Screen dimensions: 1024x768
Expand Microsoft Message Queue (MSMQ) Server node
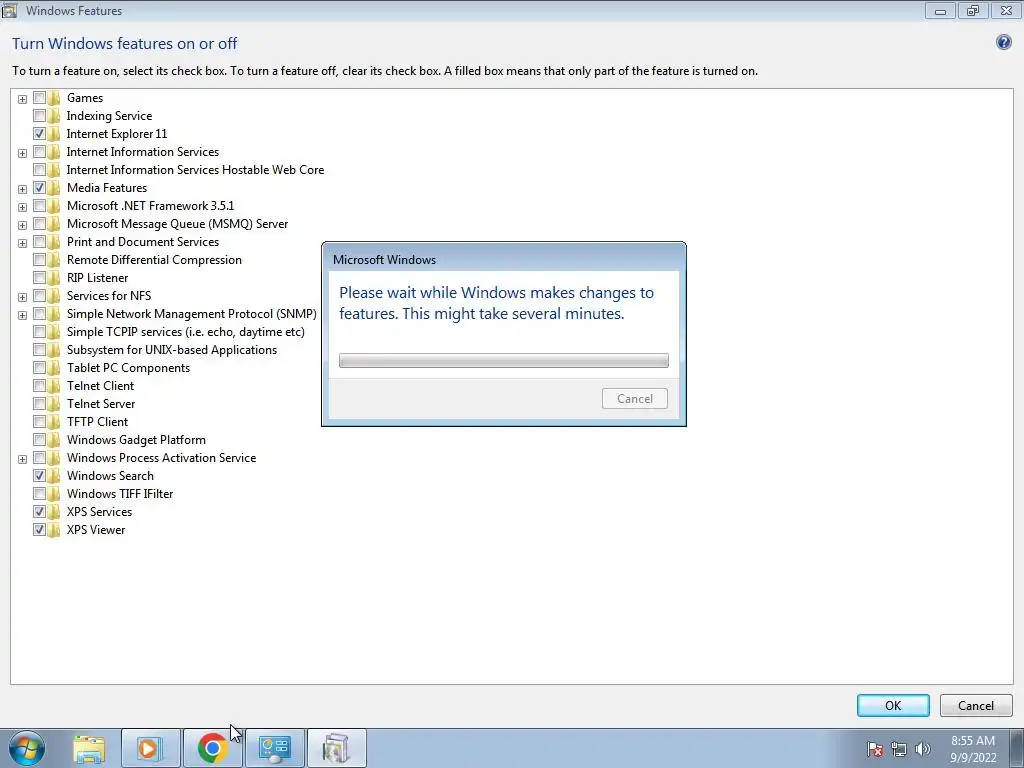[x=22, y=225]
